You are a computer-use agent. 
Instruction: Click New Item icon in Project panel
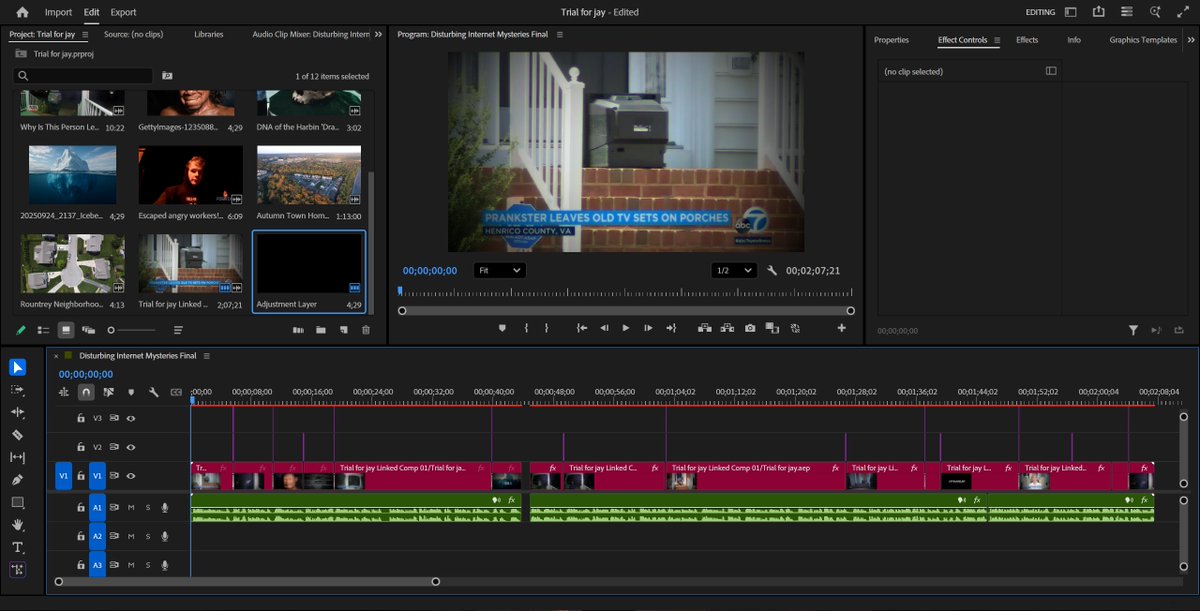343,330
